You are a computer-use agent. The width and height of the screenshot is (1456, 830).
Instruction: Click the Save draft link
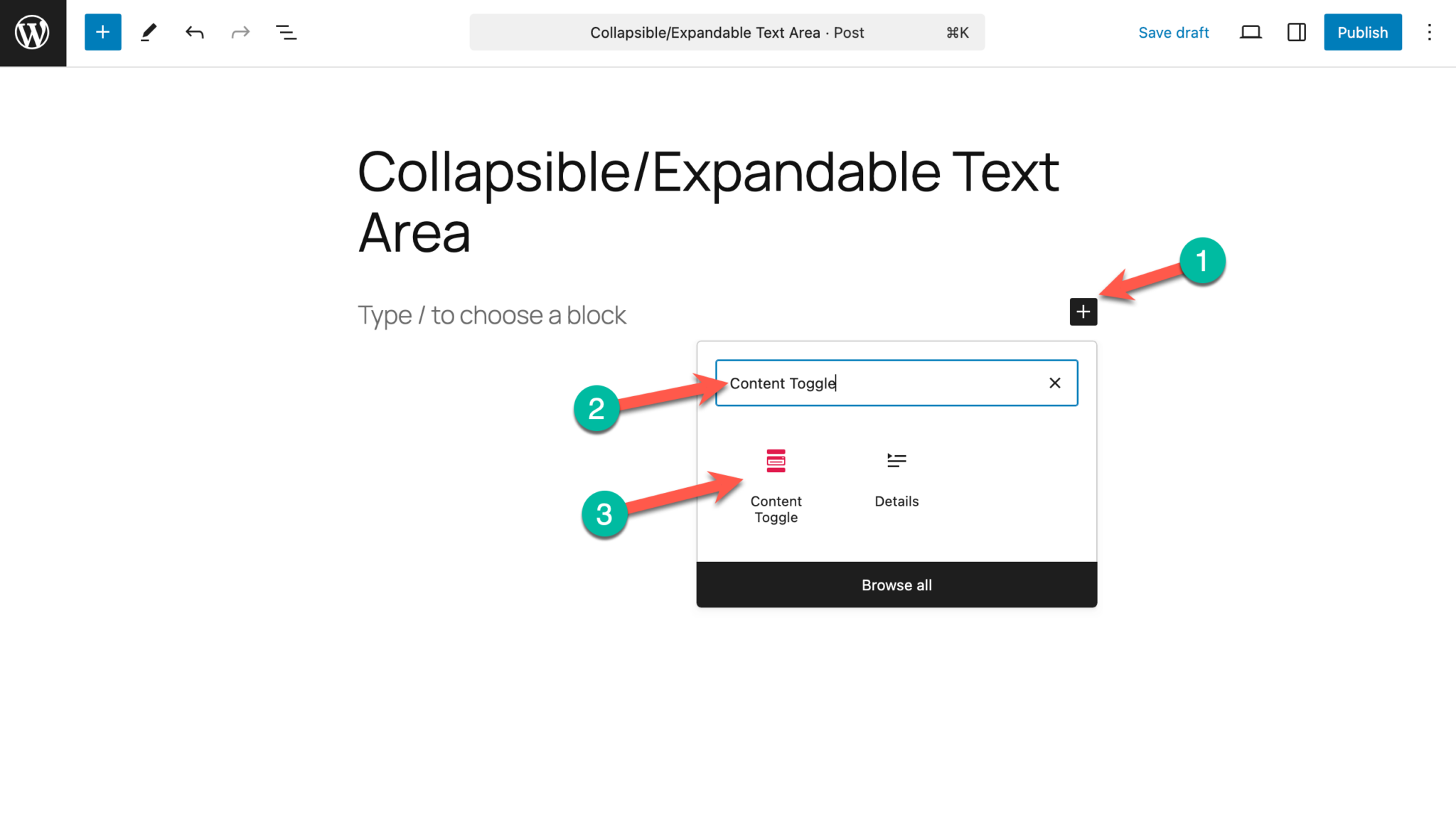(x=1173, y=32)
